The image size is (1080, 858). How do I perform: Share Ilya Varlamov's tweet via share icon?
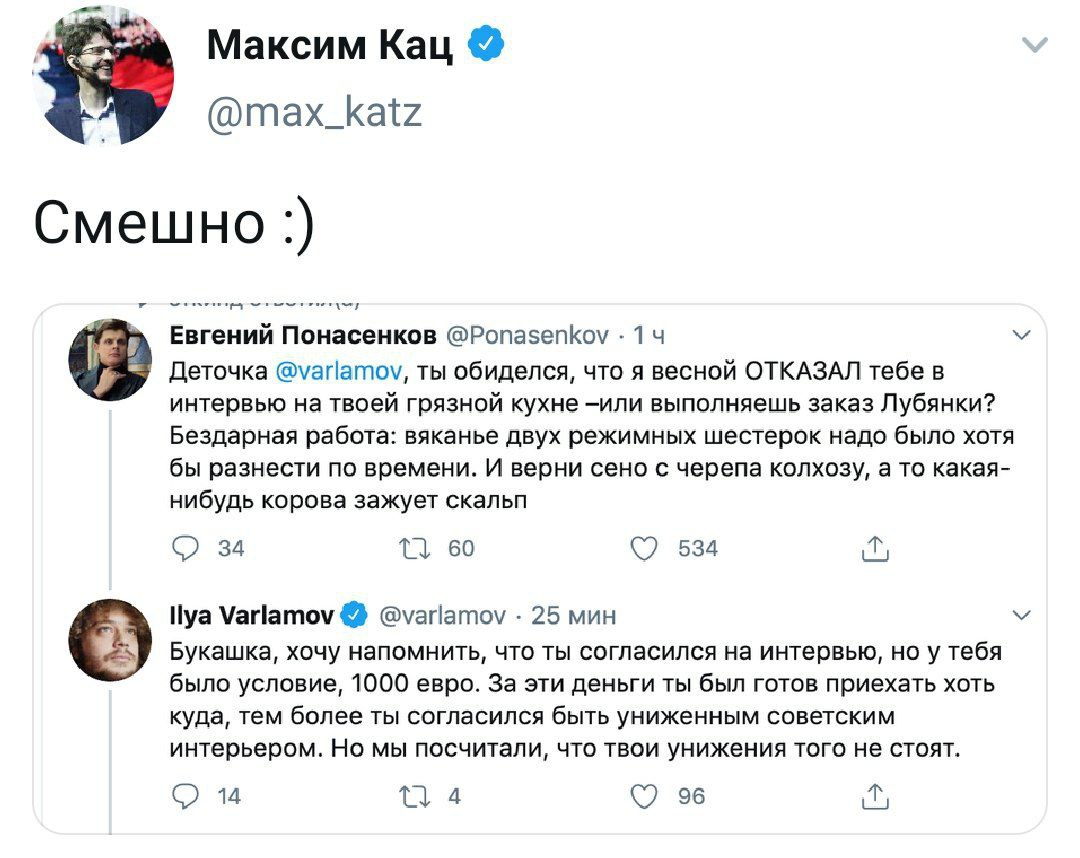coord(875,795)
